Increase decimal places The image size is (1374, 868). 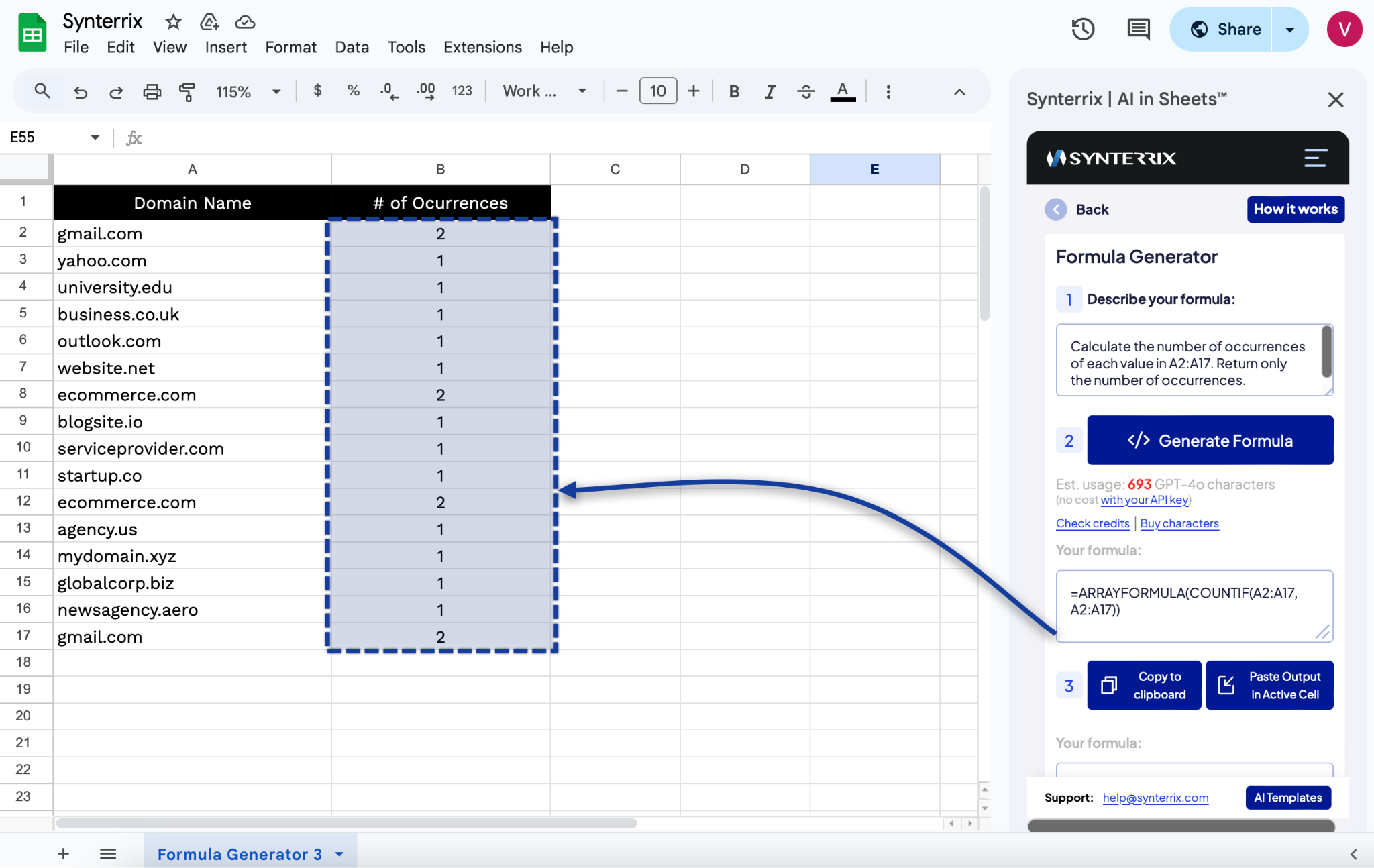pos(425,91)
